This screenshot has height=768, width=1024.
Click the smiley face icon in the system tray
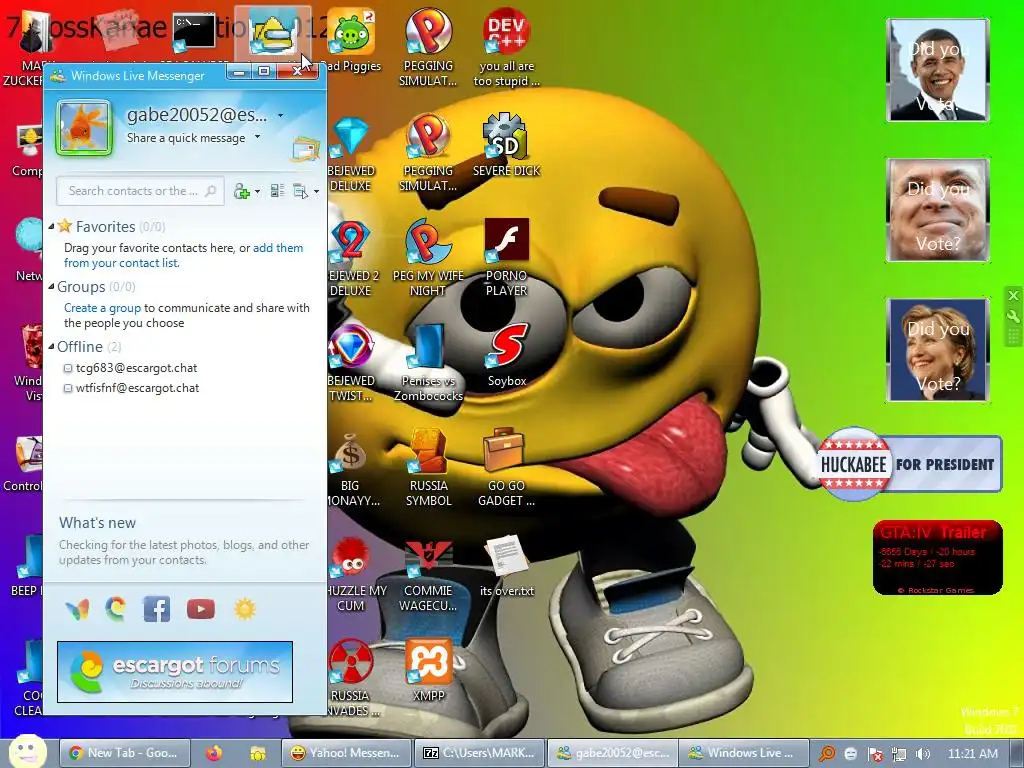pyautogui.click(x=851, y=754)
